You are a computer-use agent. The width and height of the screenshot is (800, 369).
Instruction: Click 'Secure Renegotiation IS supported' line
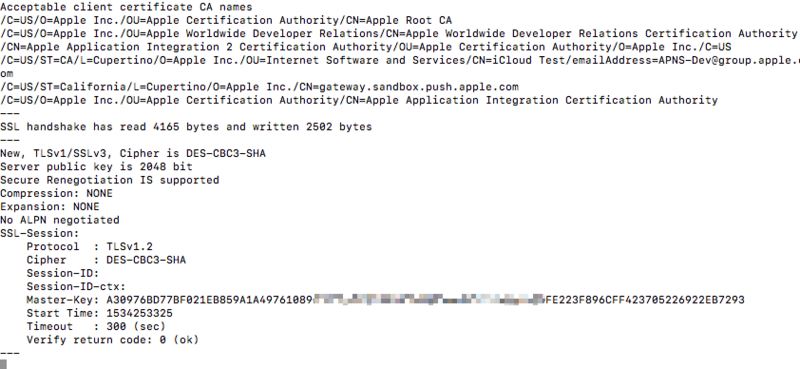pos(110,180)
